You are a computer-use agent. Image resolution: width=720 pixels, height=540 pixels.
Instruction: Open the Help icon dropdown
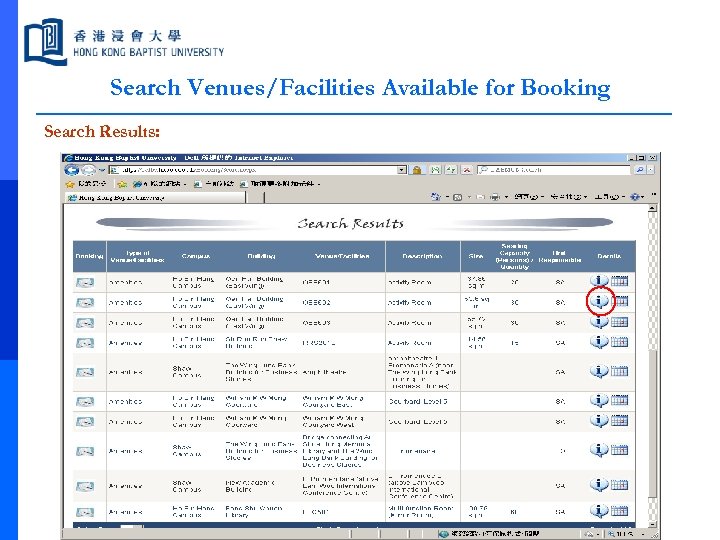(x=637, y=197)
